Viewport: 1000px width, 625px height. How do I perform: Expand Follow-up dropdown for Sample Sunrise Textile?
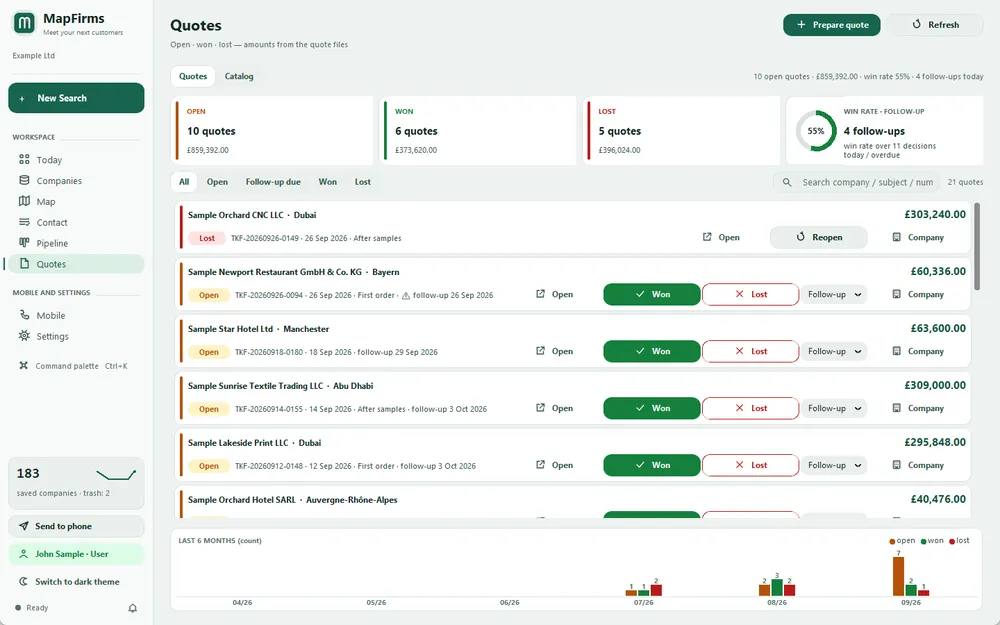pos(834,408)
